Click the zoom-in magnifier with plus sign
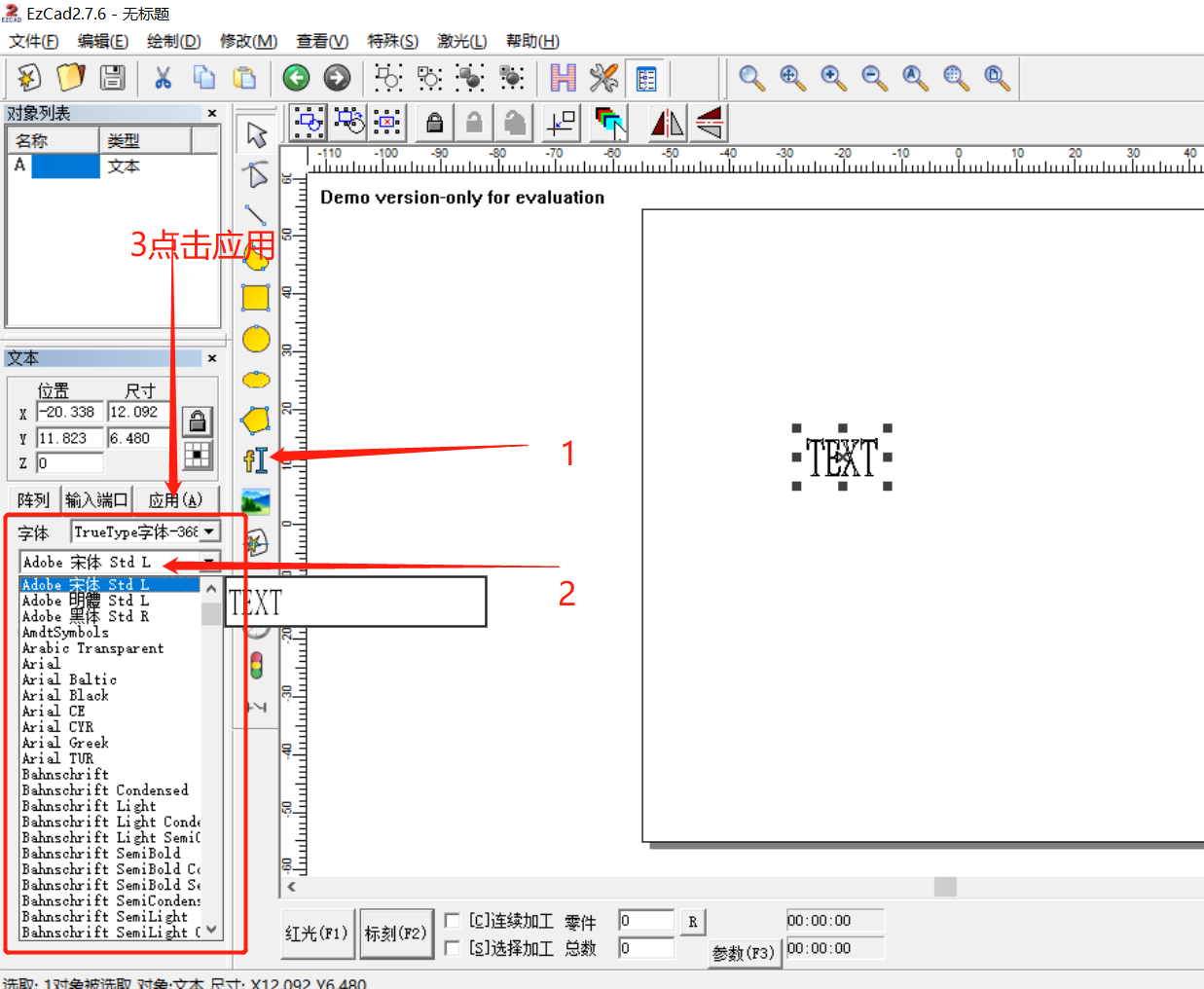This screenshot has width=1204, height=989. 833,78
